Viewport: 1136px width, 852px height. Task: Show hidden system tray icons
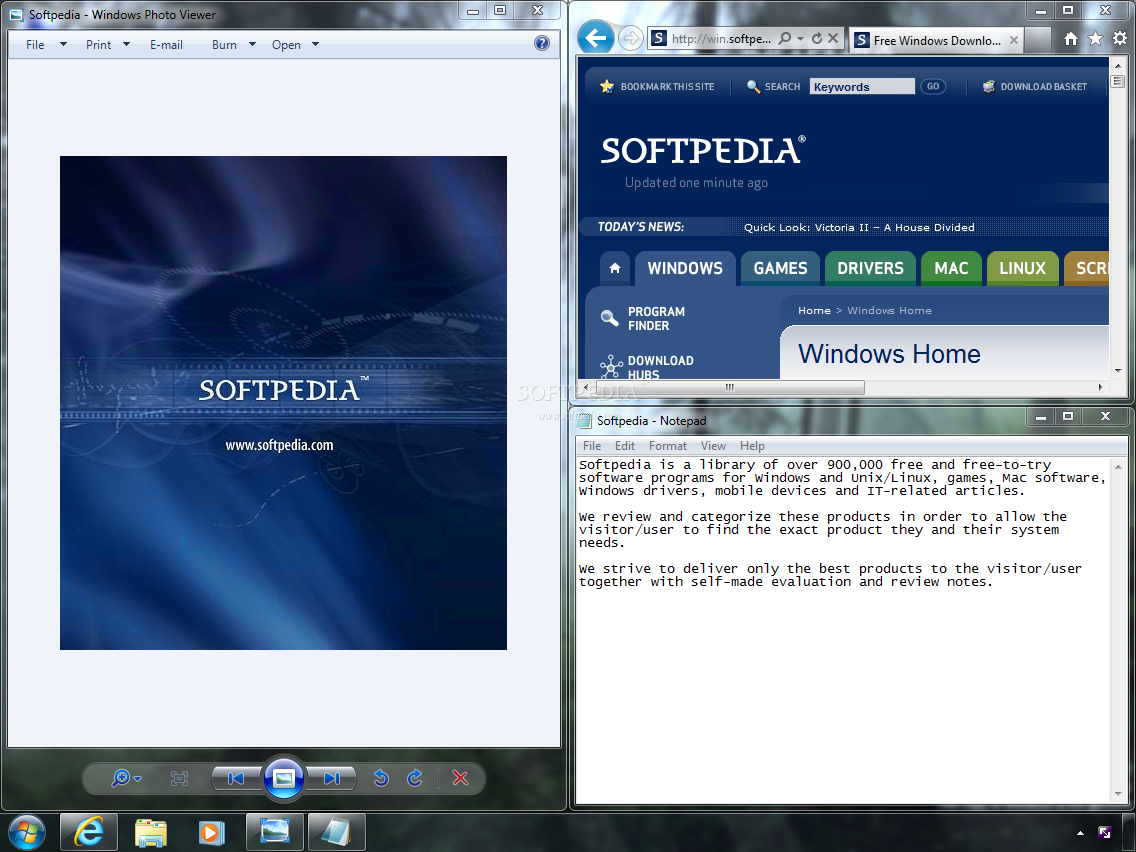pos(1080,833)
